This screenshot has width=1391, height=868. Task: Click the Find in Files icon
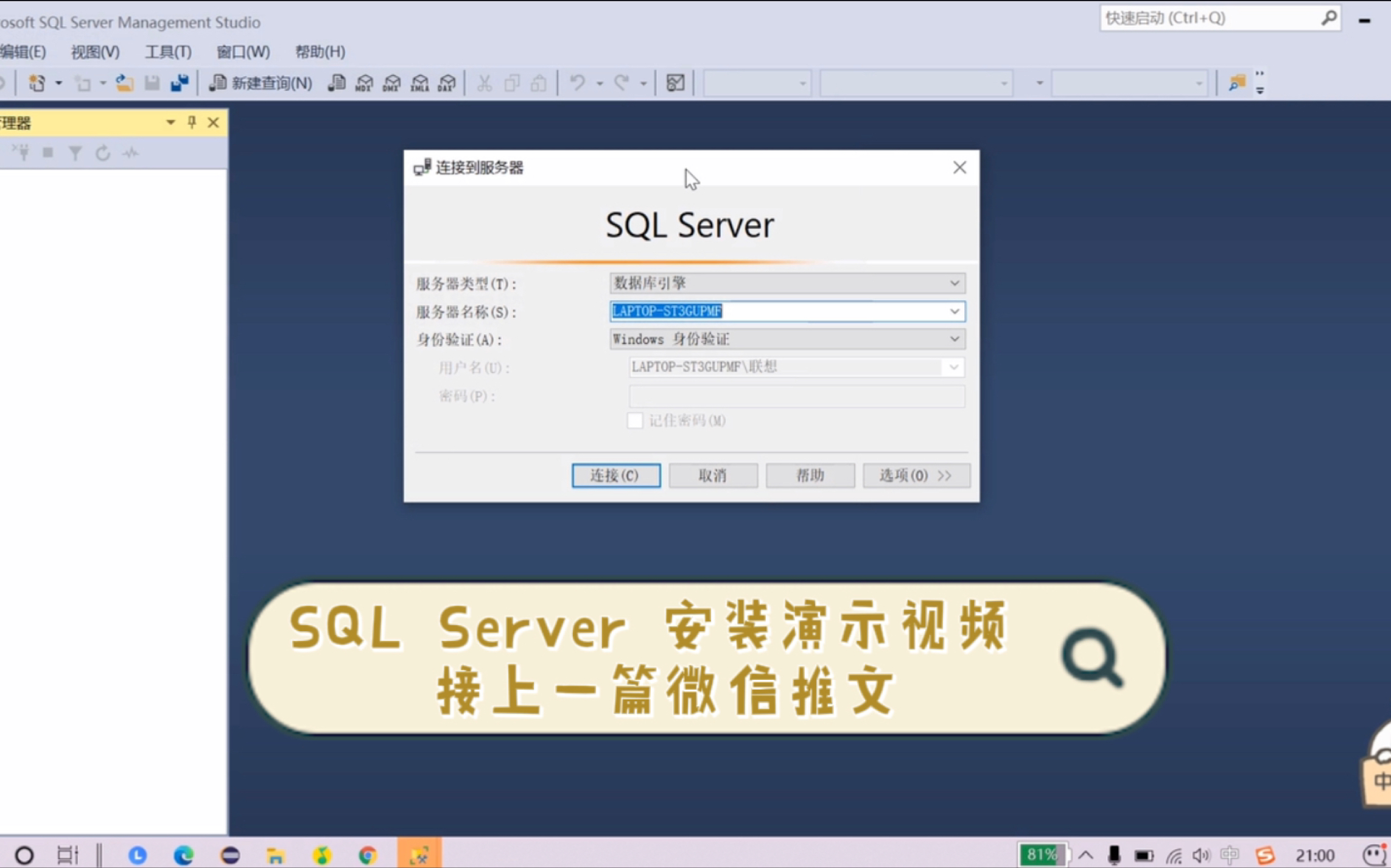1237,83
